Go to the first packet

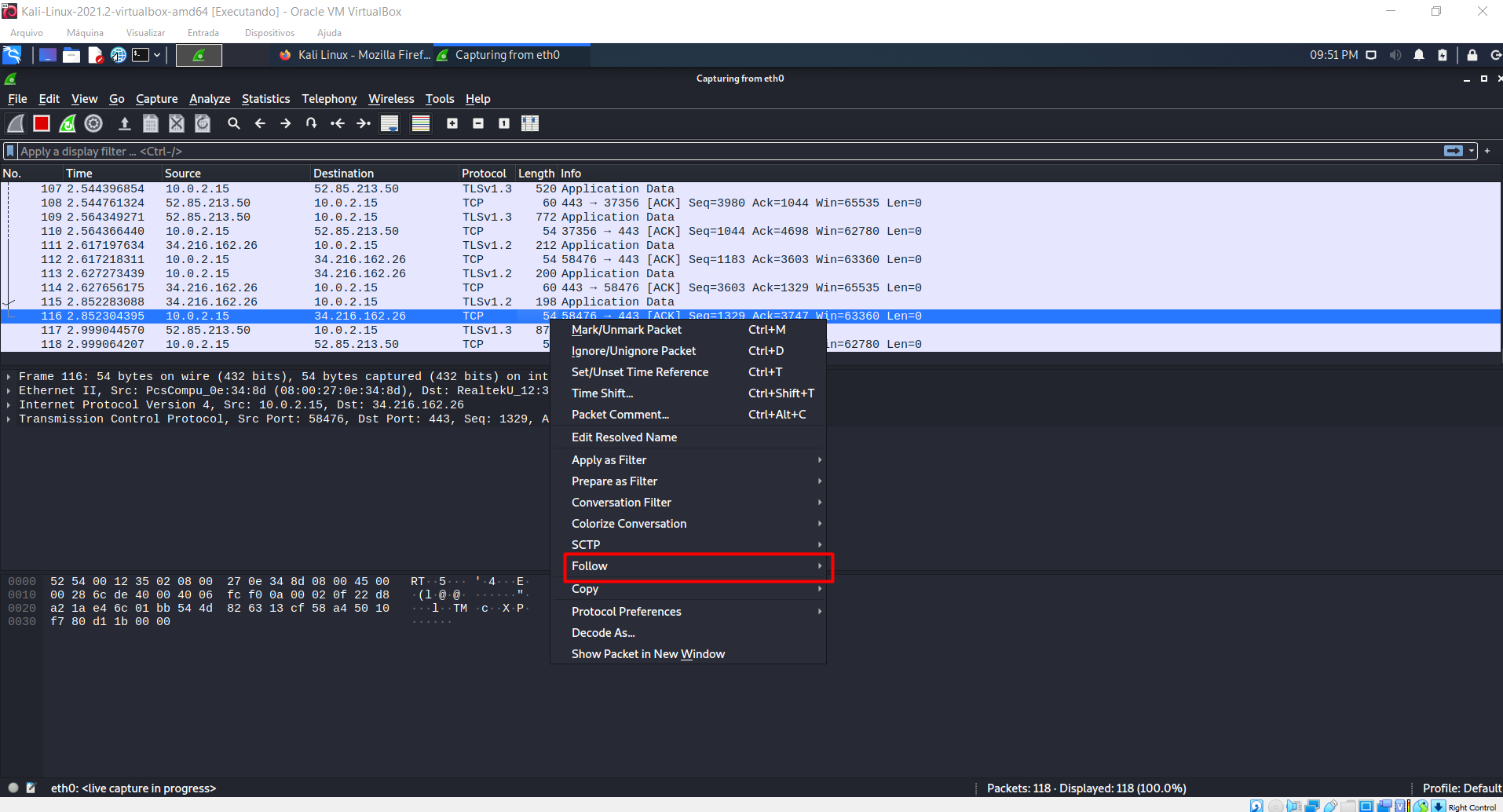338,123
